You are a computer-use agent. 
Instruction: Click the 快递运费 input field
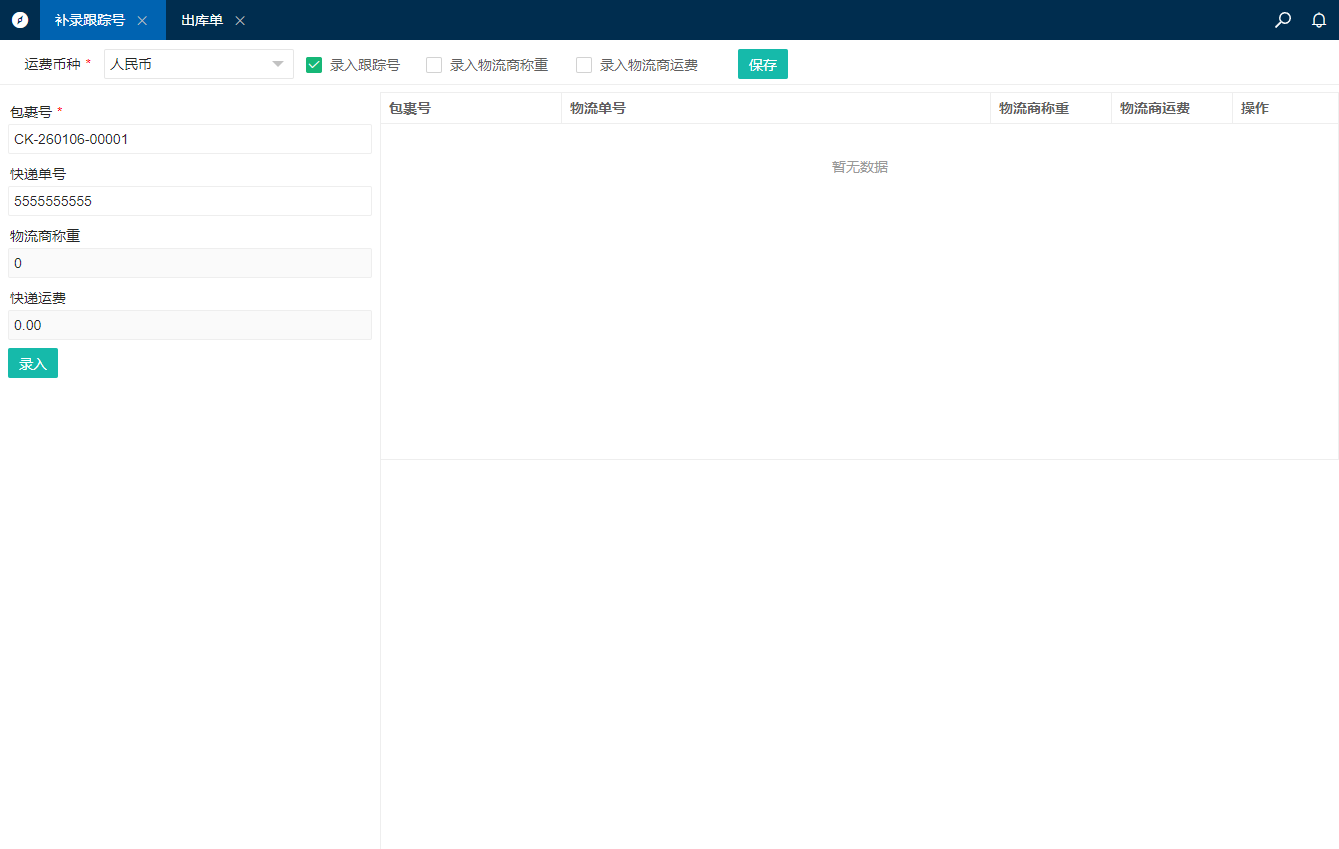tap(190, 325)
